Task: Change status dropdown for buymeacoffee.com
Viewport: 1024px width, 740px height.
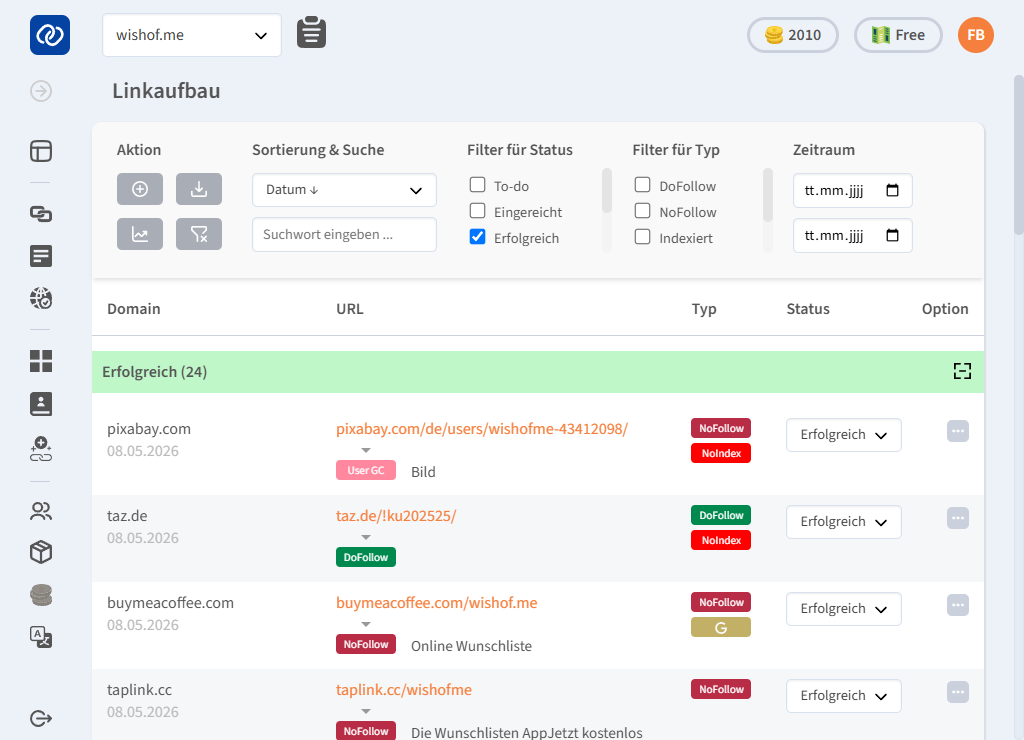Action: coord(844,609)
